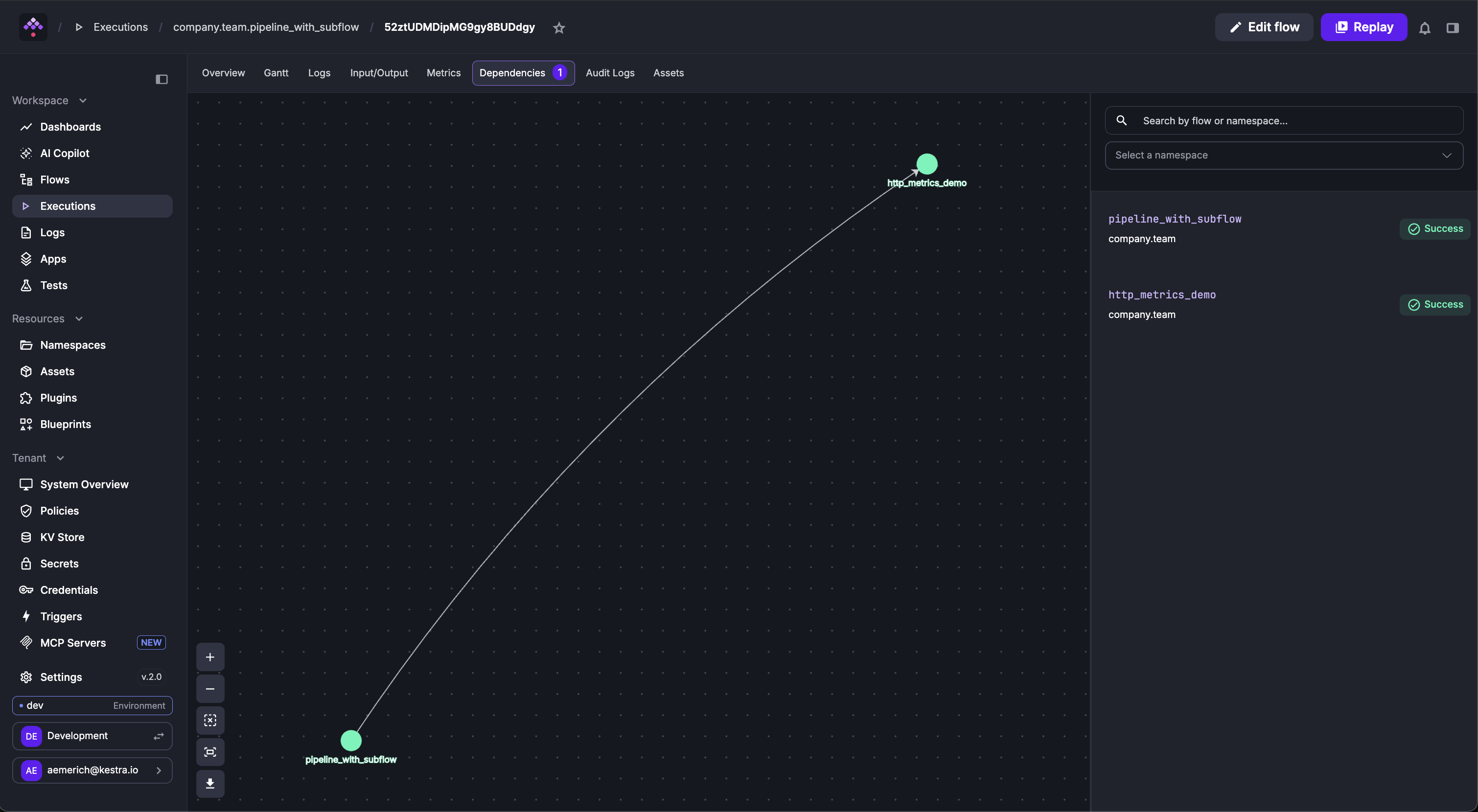
Task: Switch to the Metrics tab
Action: coord(443,73)
